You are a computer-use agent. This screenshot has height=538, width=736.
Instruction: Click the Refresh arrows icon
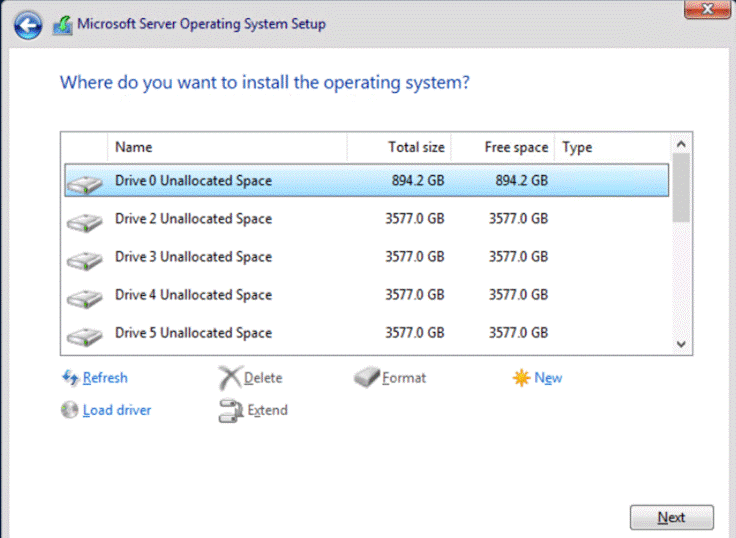[x=70, y=377]
